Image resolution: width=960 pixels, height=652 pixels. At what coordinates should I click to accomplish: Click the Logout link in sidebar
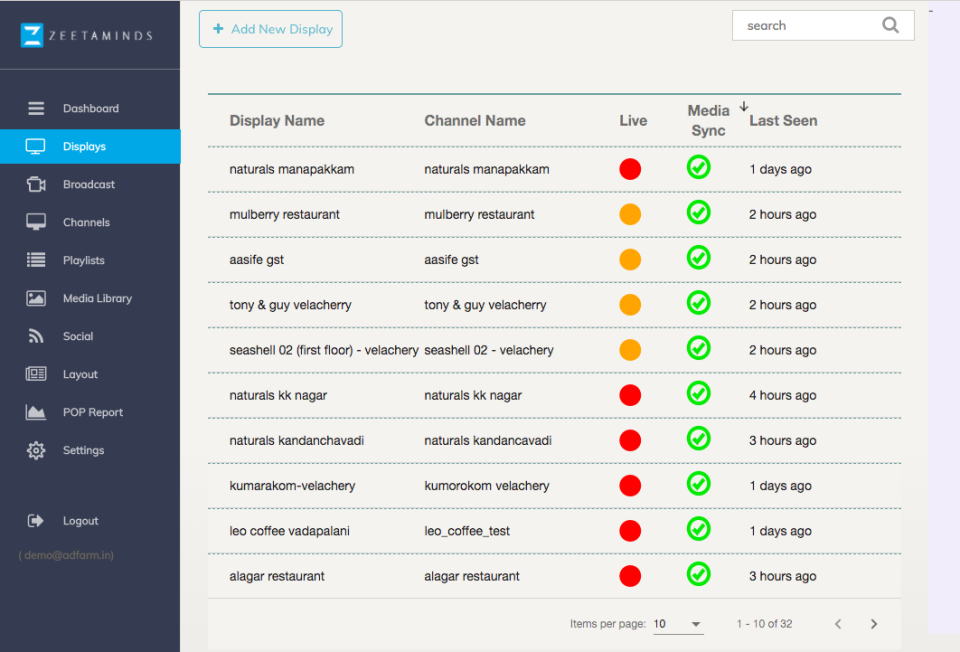click(80, 521)
